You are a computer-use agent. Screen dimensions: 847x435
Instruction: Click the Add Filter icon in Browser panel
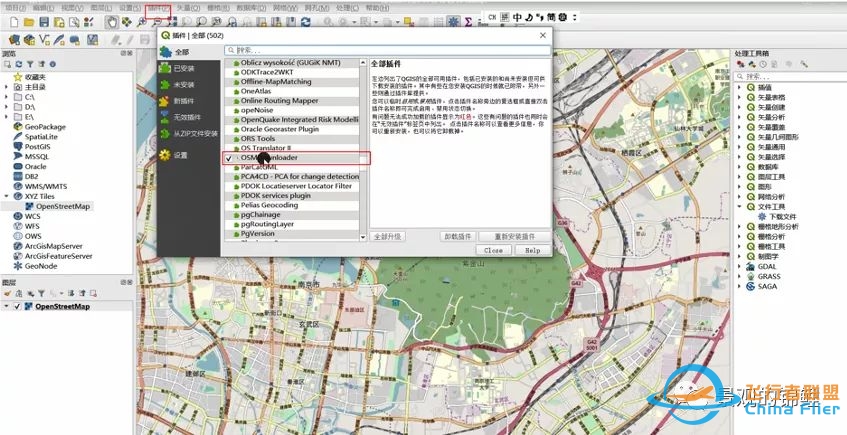coord(30,64)
